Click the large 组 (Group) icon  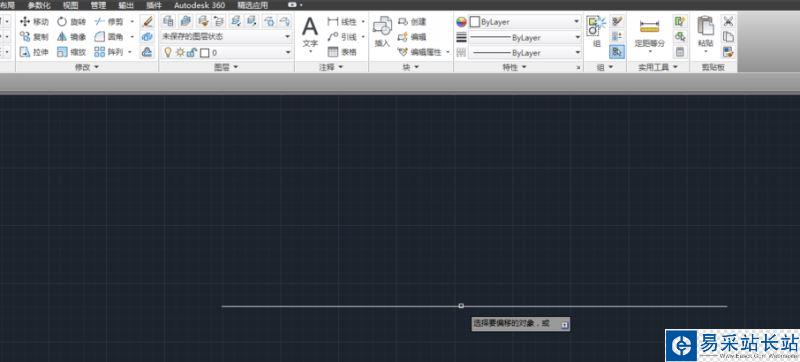596,32
